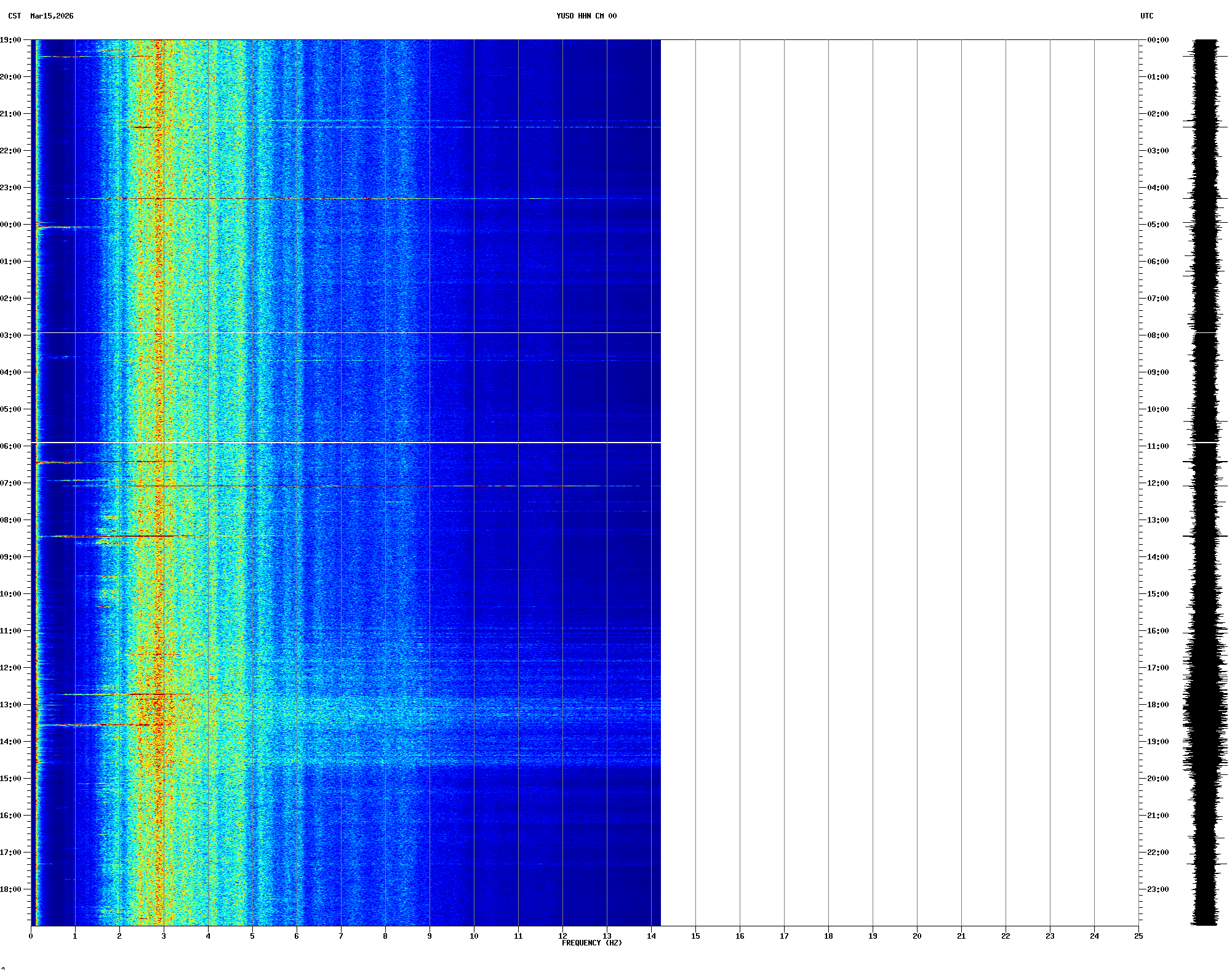Click the 0 Hz frequency axis tick
The image size is (1232, 975).
[x=31, y=936]
